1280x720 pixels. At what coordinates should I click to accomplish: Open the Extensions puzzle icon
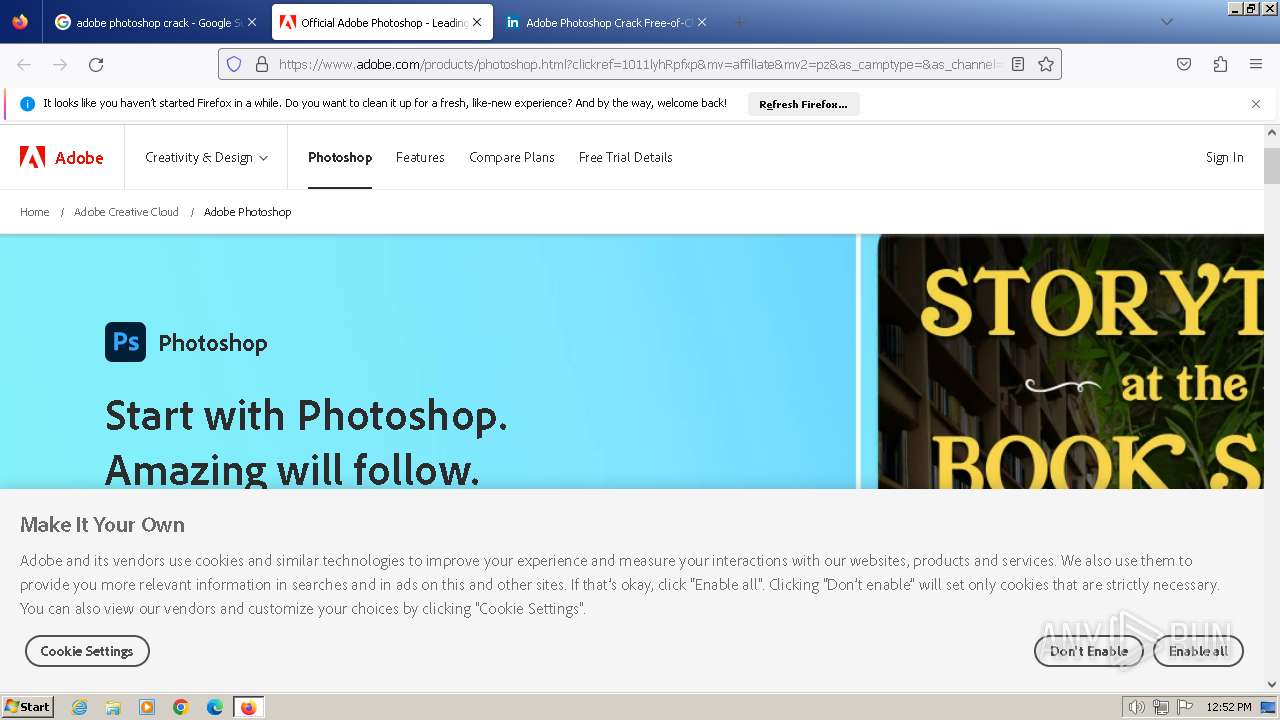click(1220, 64)
